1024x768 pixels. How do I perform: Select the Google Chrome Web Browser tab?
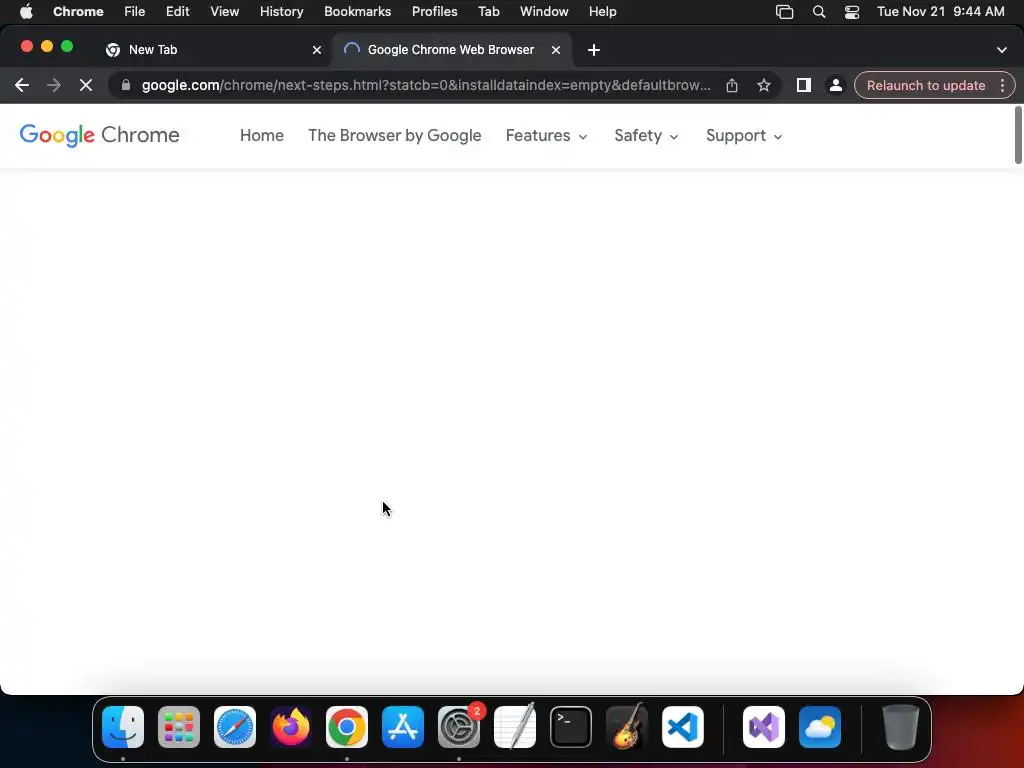452,50
